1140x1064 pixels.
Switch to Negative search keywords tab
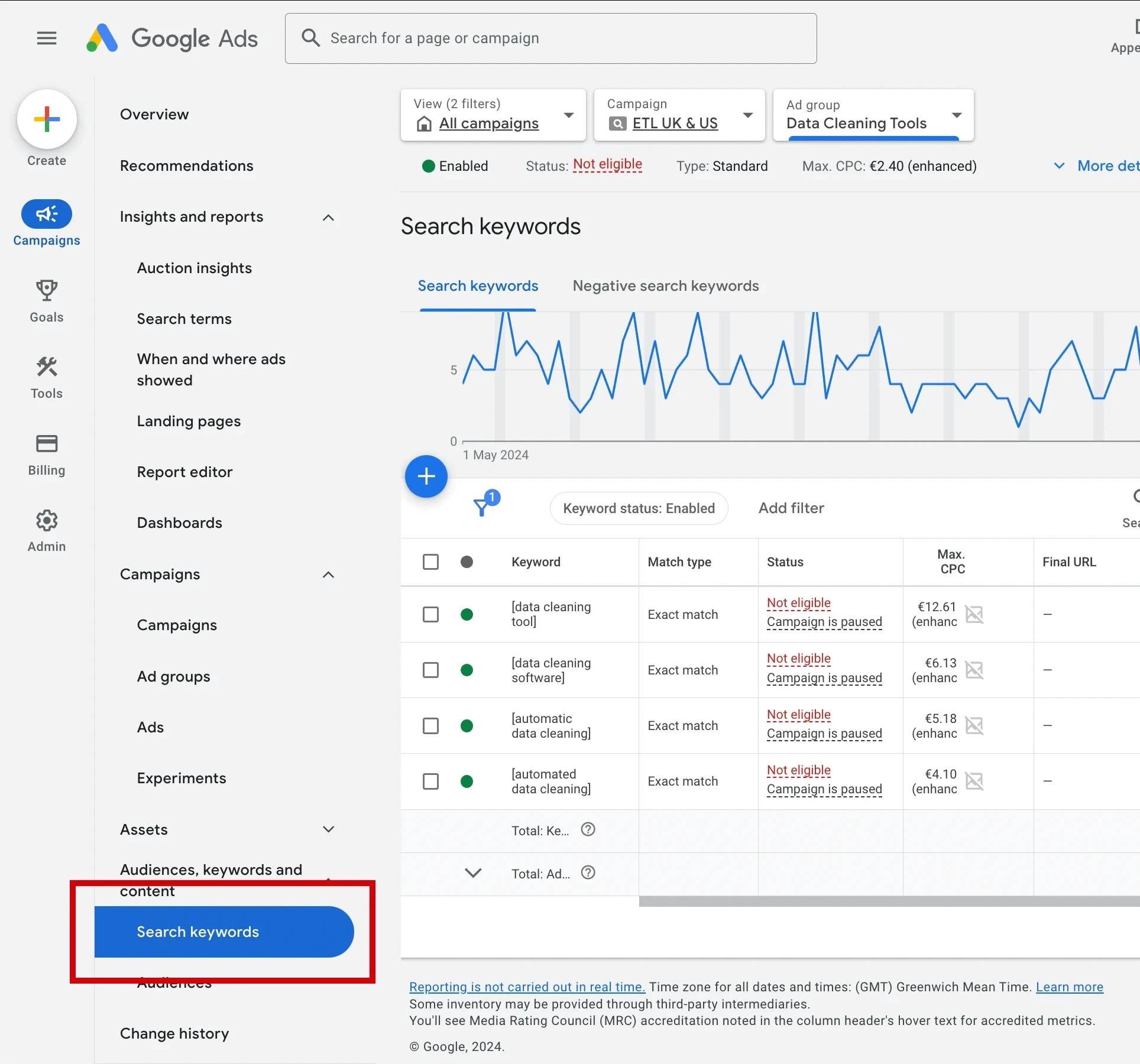tap(665, 285)
